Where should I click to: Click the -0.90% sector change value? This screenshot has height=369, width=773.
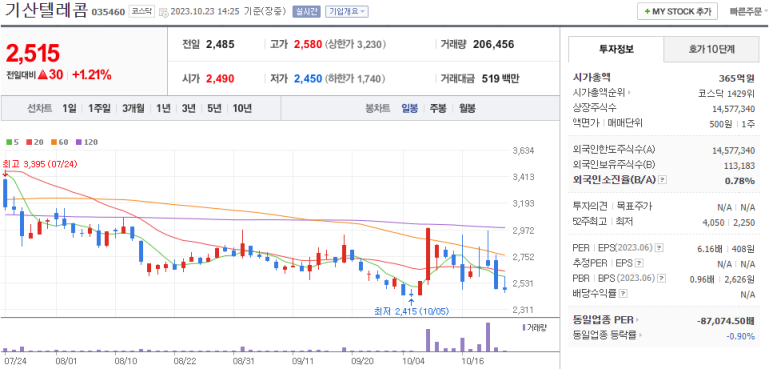tap(741, 336)
